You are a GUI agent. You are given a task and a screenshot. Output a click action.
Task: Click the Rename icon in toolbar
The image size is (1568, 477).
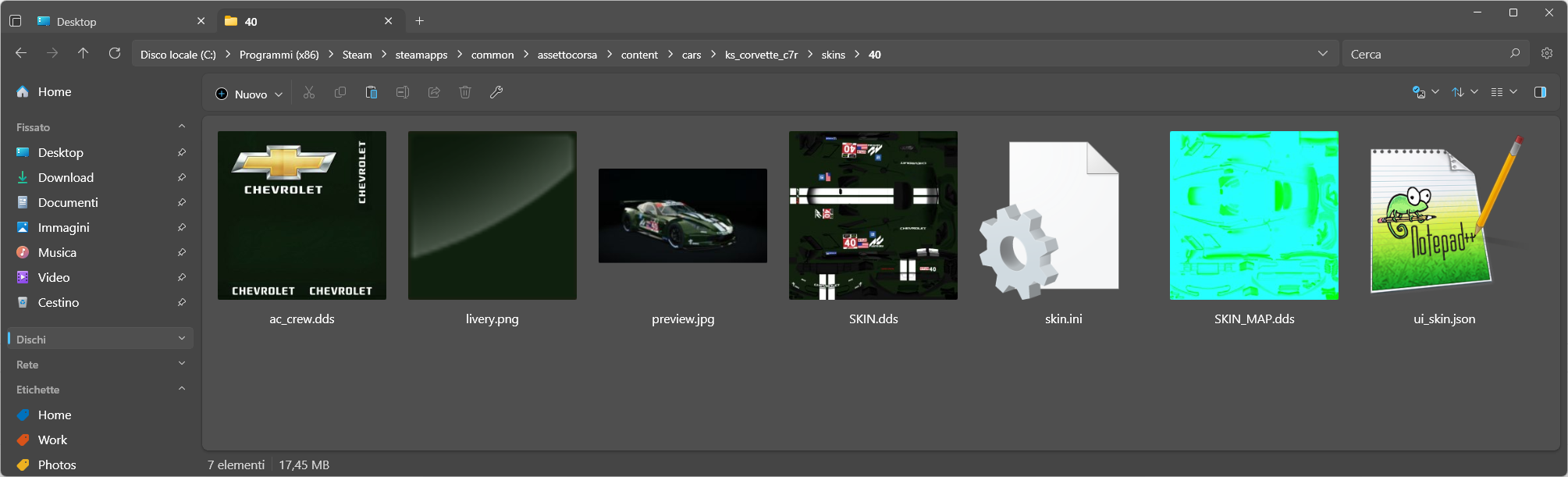[x=403, y=93]
